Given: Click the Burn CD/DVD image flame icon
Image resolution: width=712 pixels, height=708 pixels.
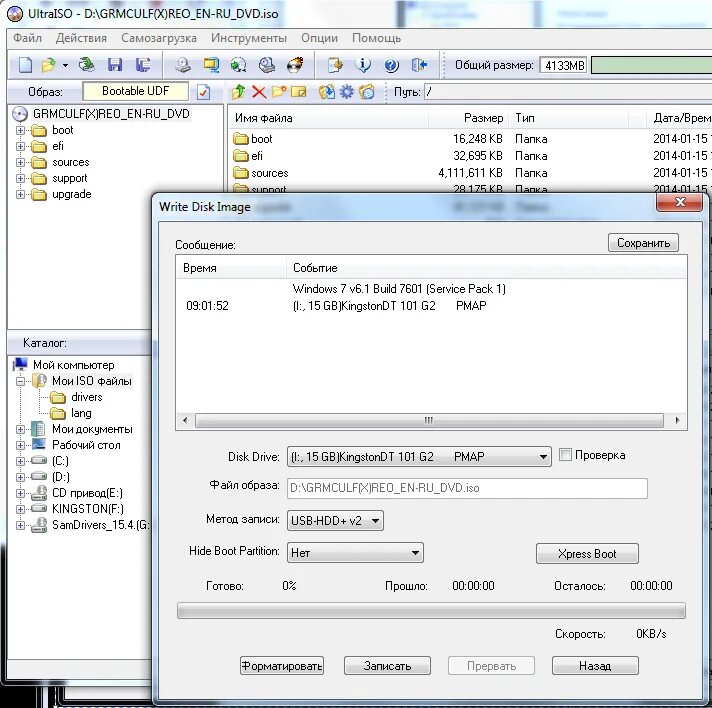Looking at the screenshot, I should (295, 65).
